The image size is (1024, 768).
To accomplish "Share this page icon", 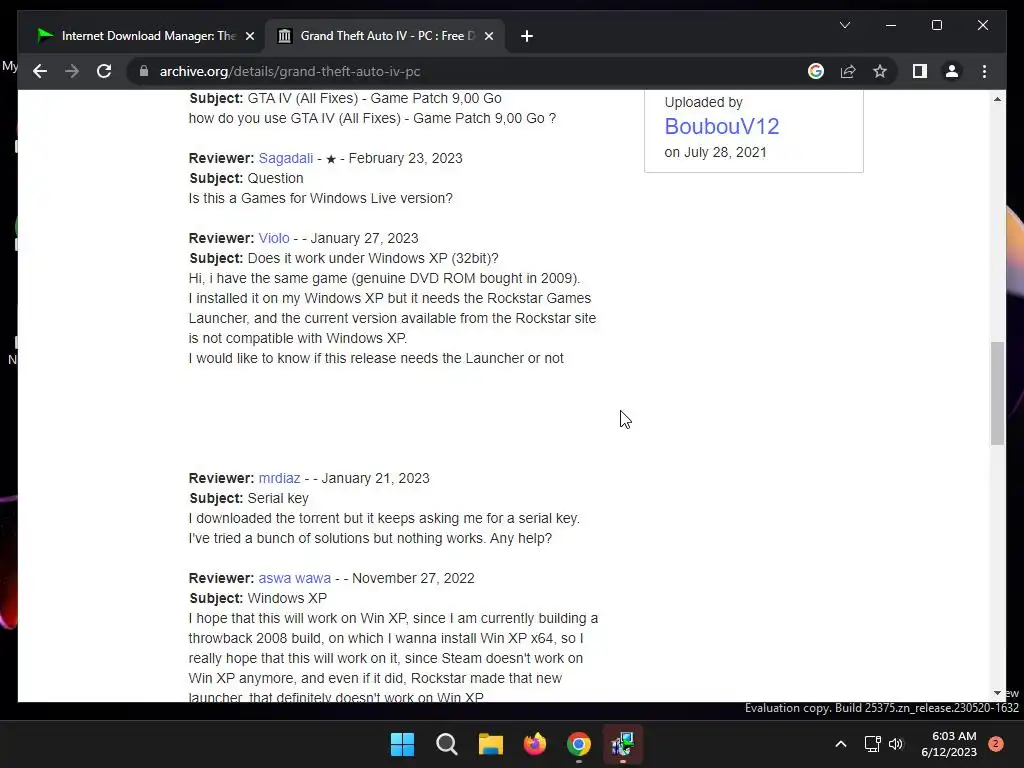I will (848, 71).
